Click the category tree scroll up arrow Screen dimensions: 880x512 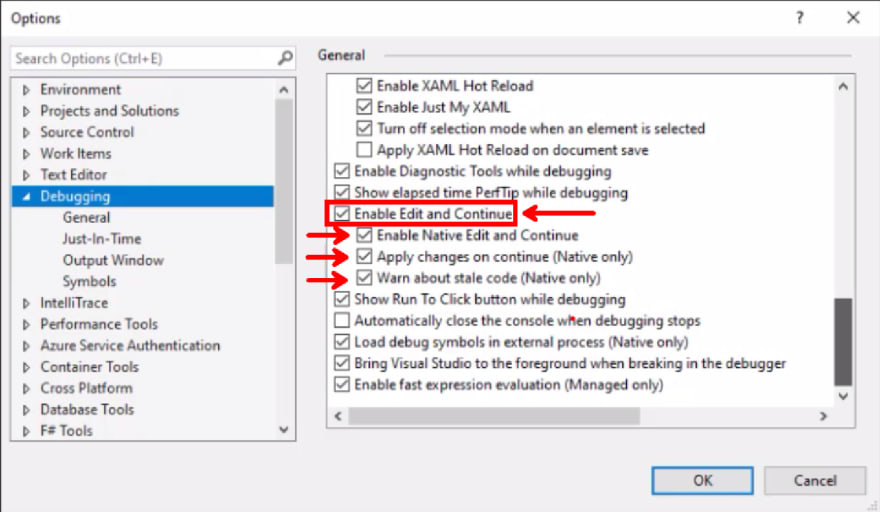click(284, 90)
